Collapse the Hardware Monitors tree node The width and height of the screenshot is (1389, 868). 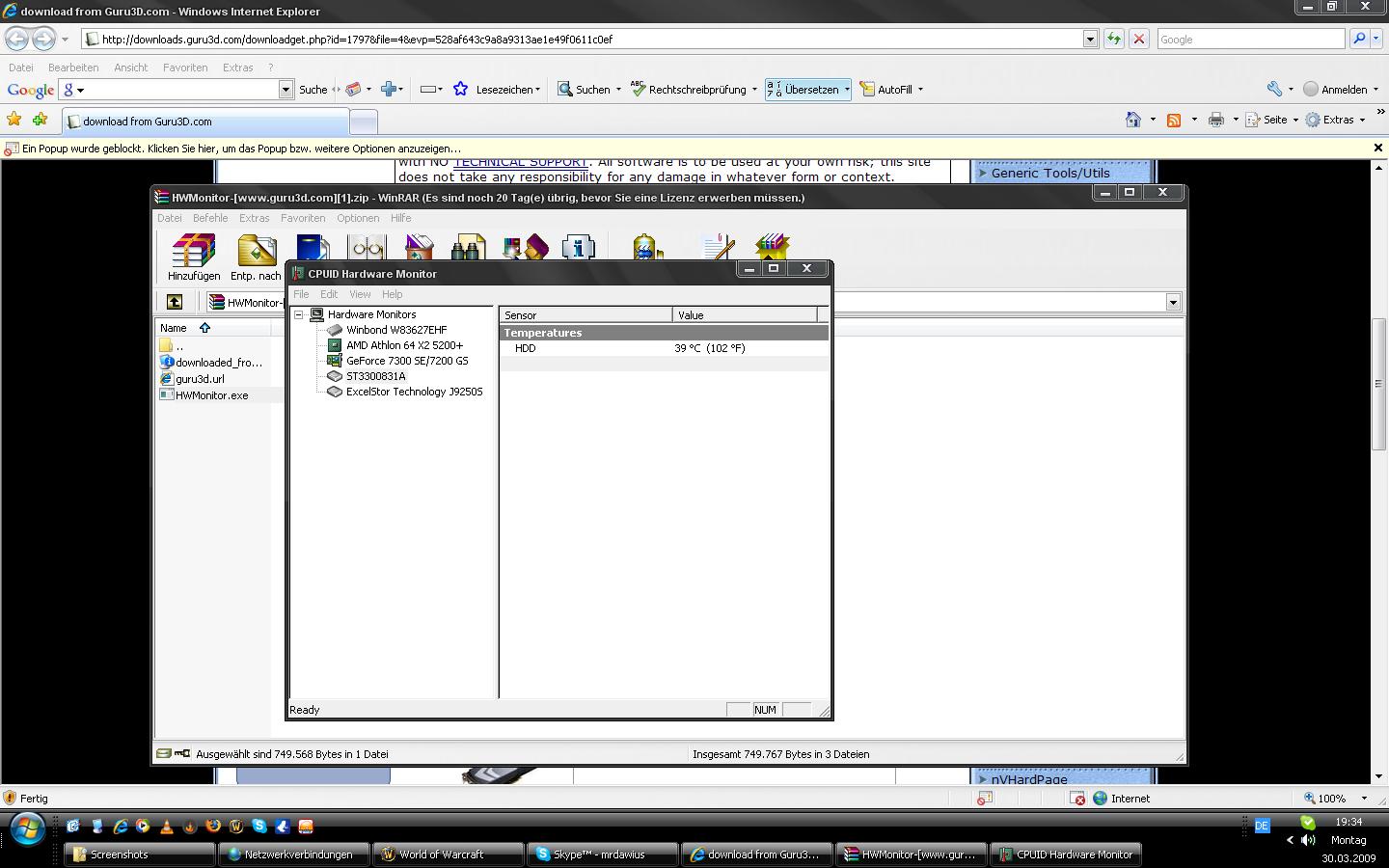(299, 314)
